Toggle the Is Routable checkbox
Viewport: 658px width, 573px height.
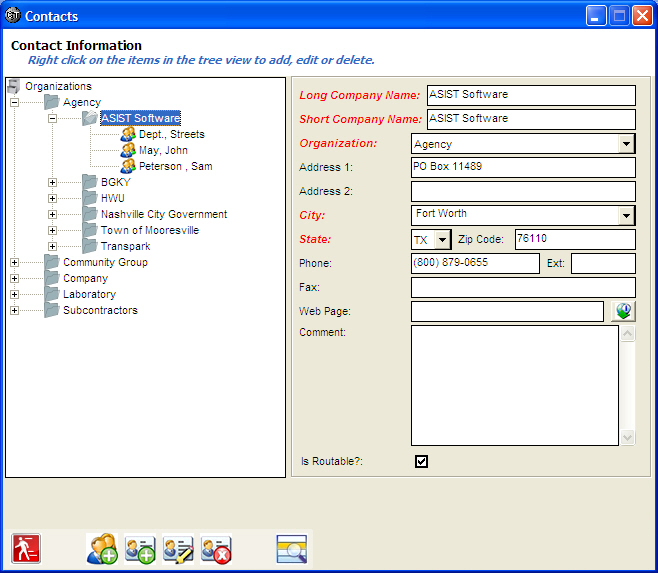tap(421, 461)
